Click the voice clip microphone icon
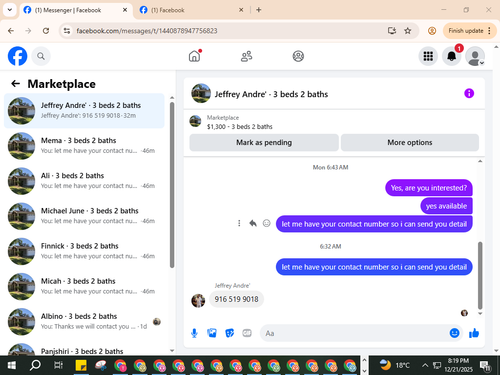The image size is (500, 375). 194,333
